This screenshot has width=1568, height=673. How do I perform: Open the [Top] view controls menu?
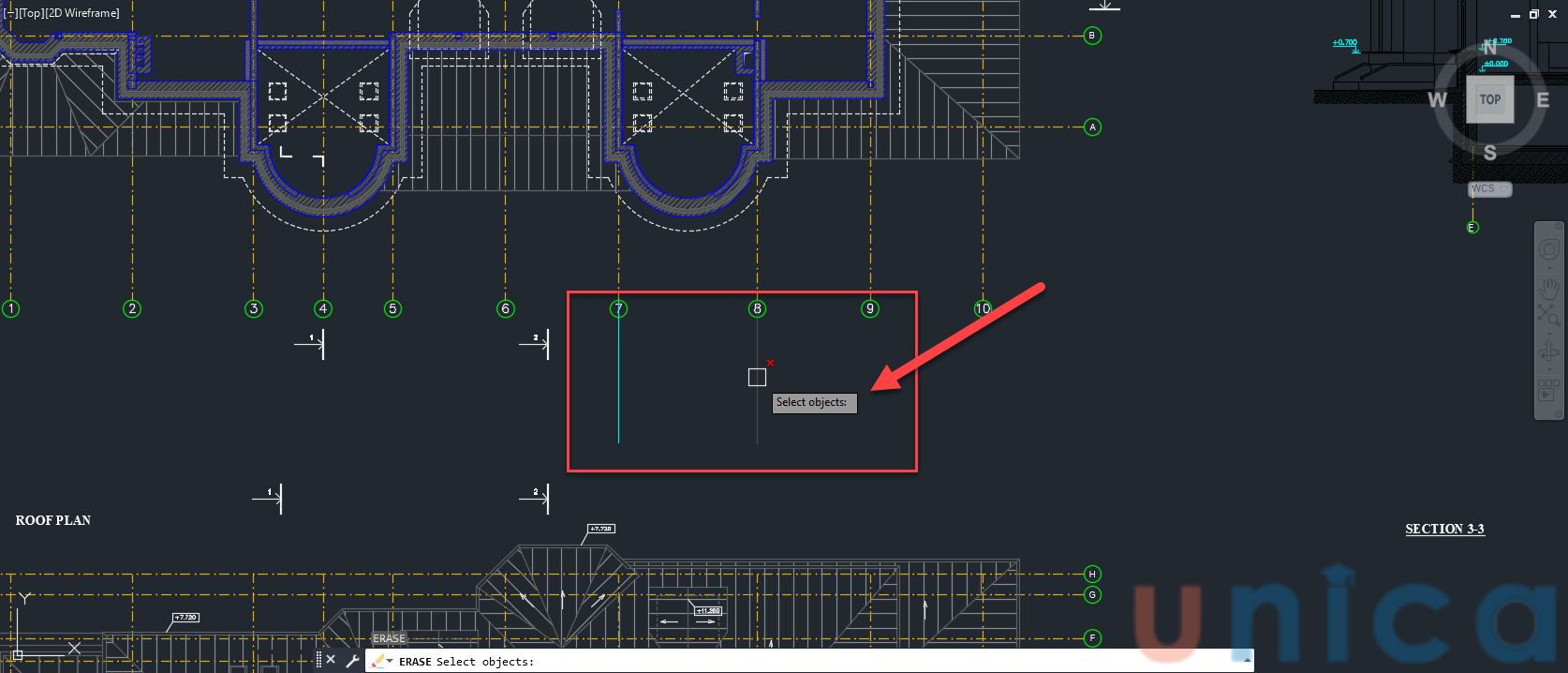pyautogui.click(x=30, y=13)
